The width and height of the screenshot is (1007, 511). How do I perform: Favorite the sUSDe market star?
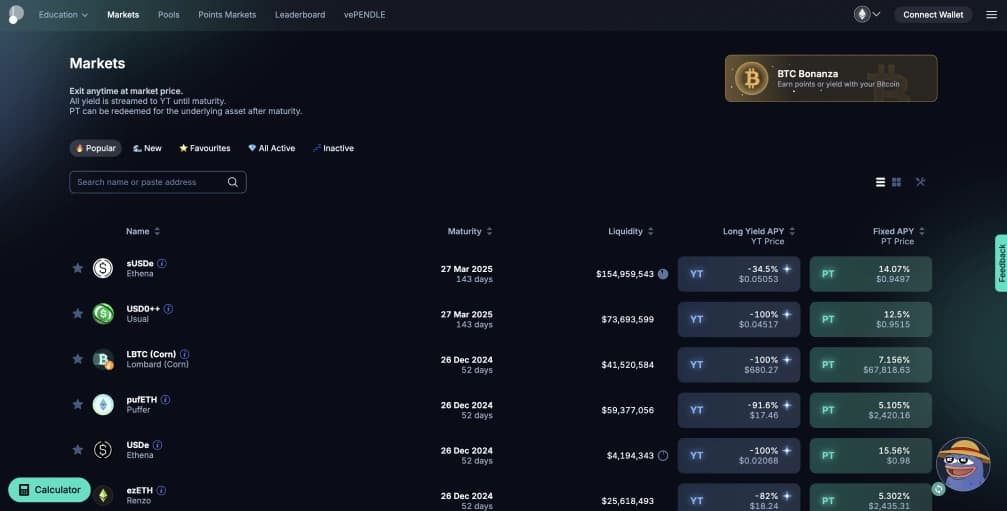pyautogui.click(x=77, y=268)
